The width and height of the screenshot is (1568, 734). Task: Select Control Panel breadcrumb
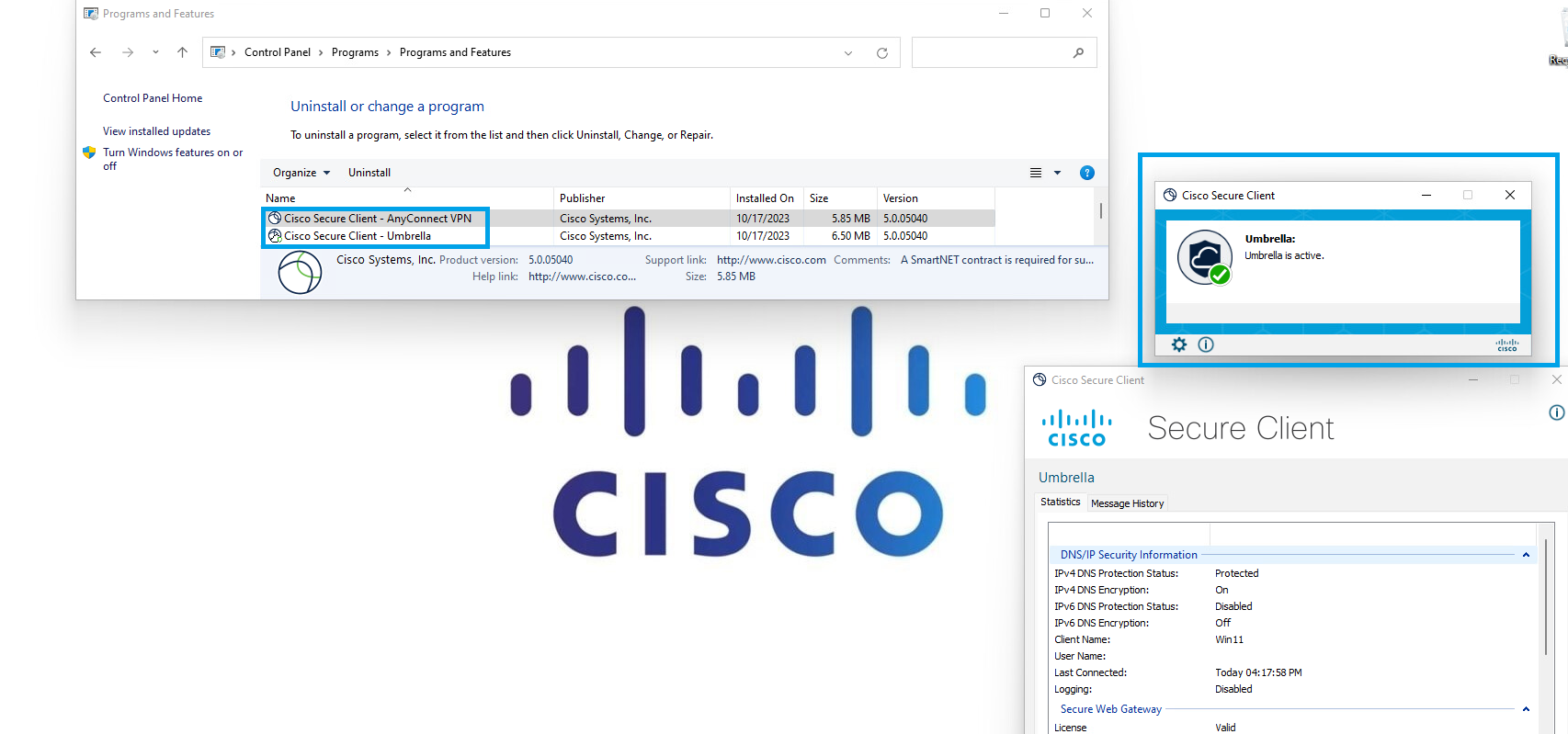(278, 52)
